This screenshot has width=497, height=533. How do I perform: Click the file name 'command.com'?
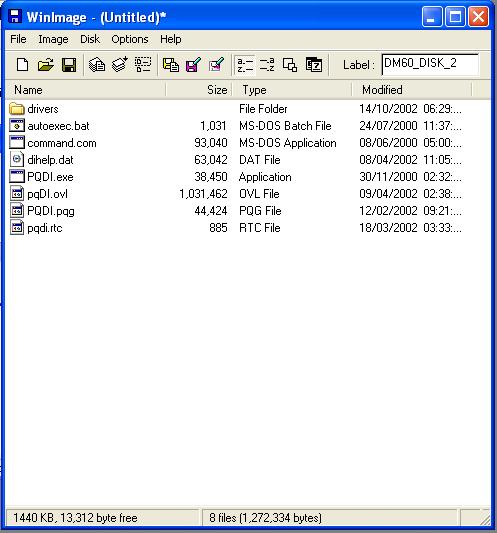pos(62,143)
